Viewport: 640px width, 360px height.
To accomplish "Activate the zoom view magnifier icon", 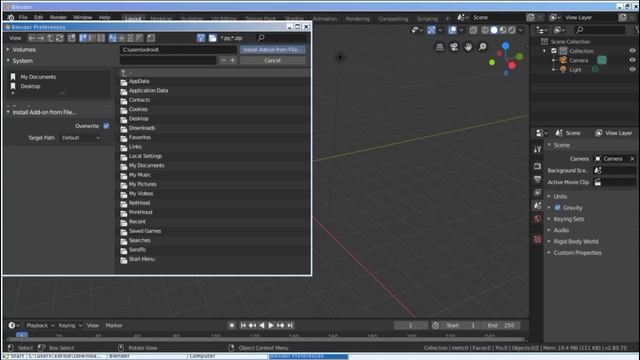I will (482, 47).
